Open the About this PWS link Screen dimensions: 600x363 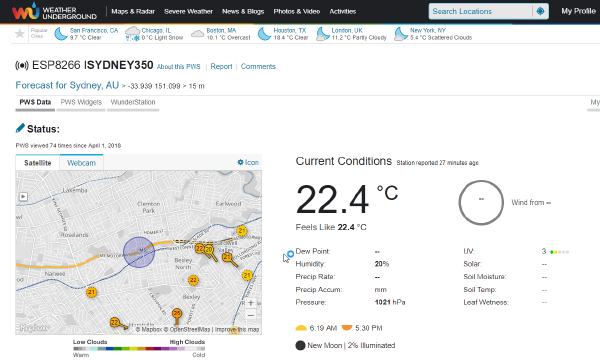click(178, 67)
